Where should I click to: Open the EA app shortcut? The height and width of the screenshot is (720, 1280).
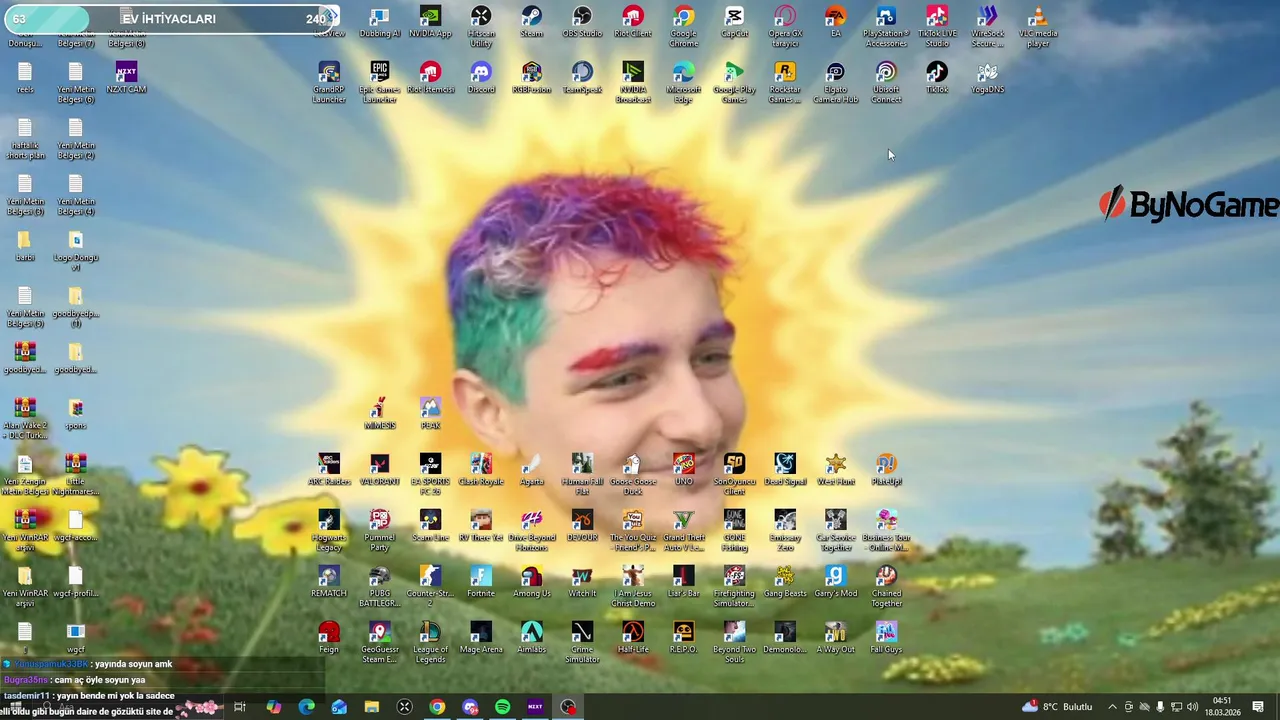tap(835, 22)
